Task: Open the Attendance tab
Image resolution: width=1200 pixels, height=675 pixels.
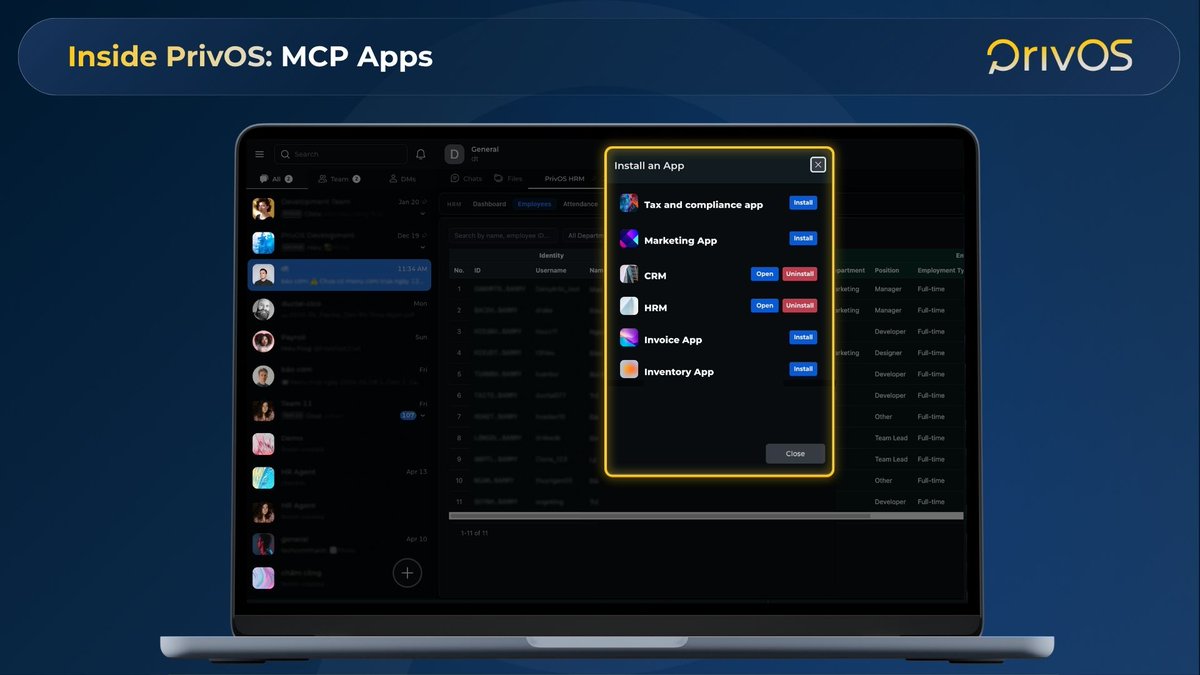Action: (x=580, y=204)
